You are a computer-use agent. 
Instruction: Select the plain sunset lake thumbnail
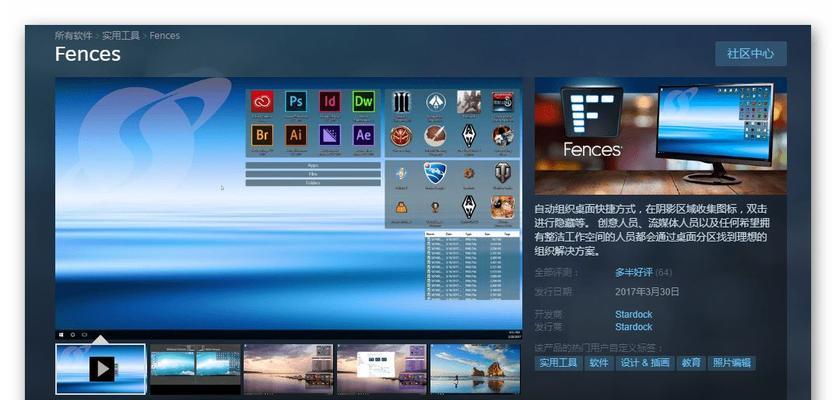coord(288,369)
